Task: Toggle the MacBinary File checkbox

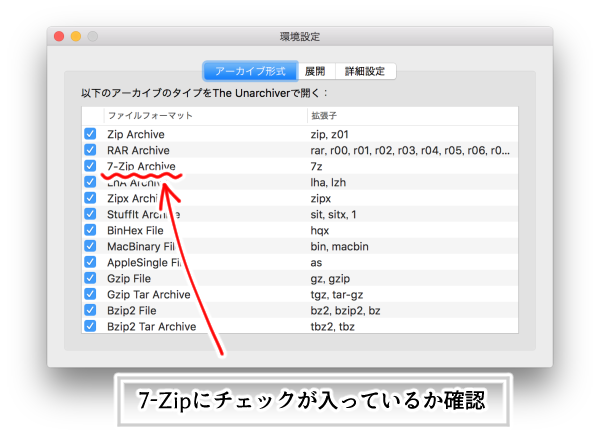Action: point(90,246)
